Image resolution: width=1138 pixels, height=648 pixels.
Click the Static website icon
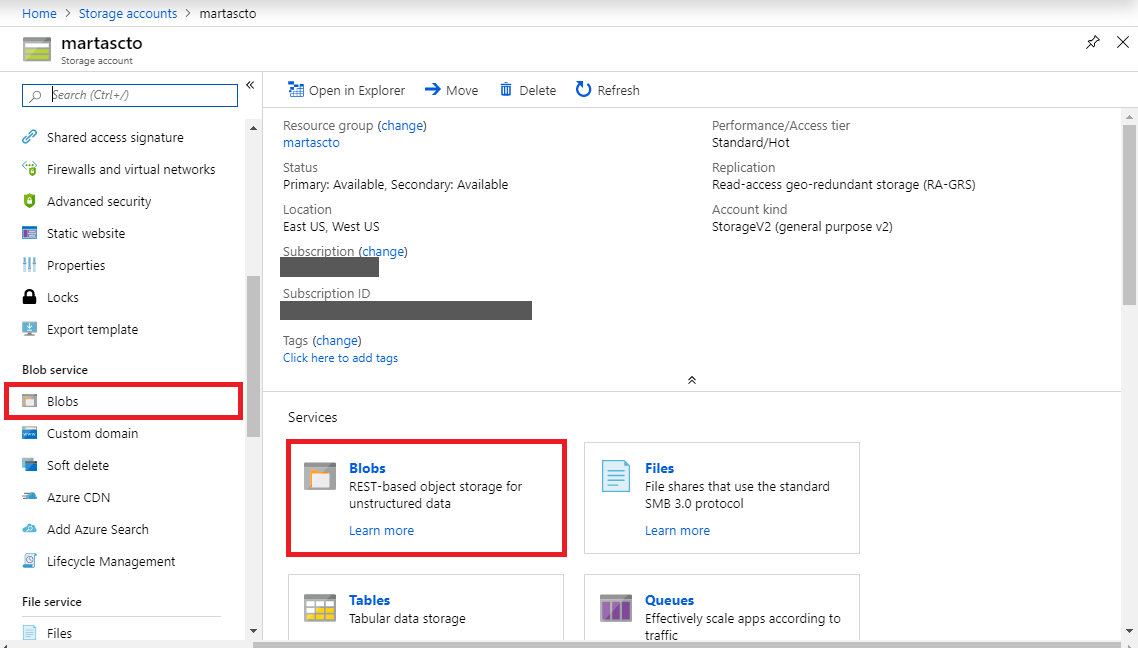click(29, 233)
